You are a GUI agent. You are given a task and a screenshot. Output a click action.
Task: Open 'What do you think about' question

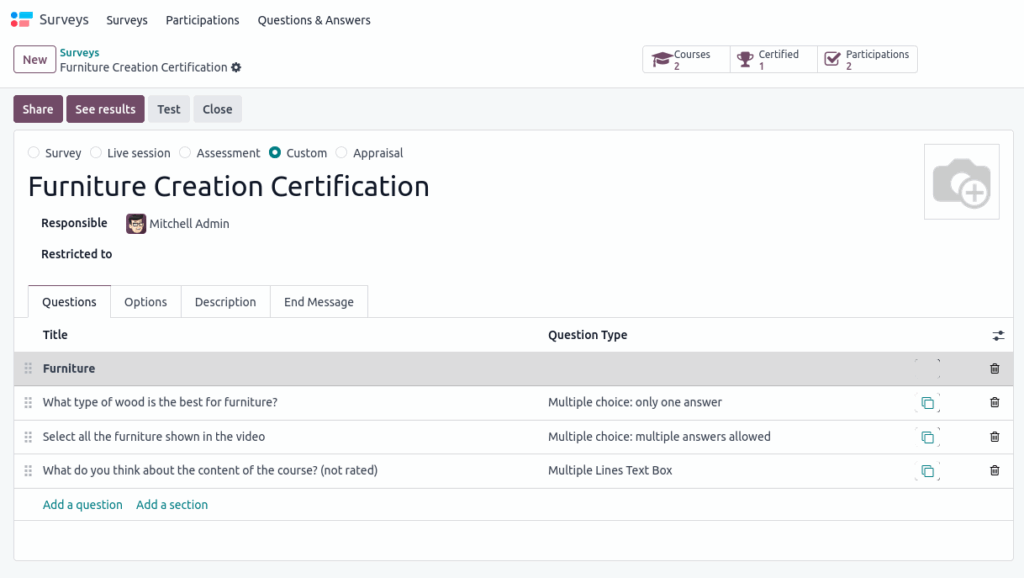pos(210,470)
